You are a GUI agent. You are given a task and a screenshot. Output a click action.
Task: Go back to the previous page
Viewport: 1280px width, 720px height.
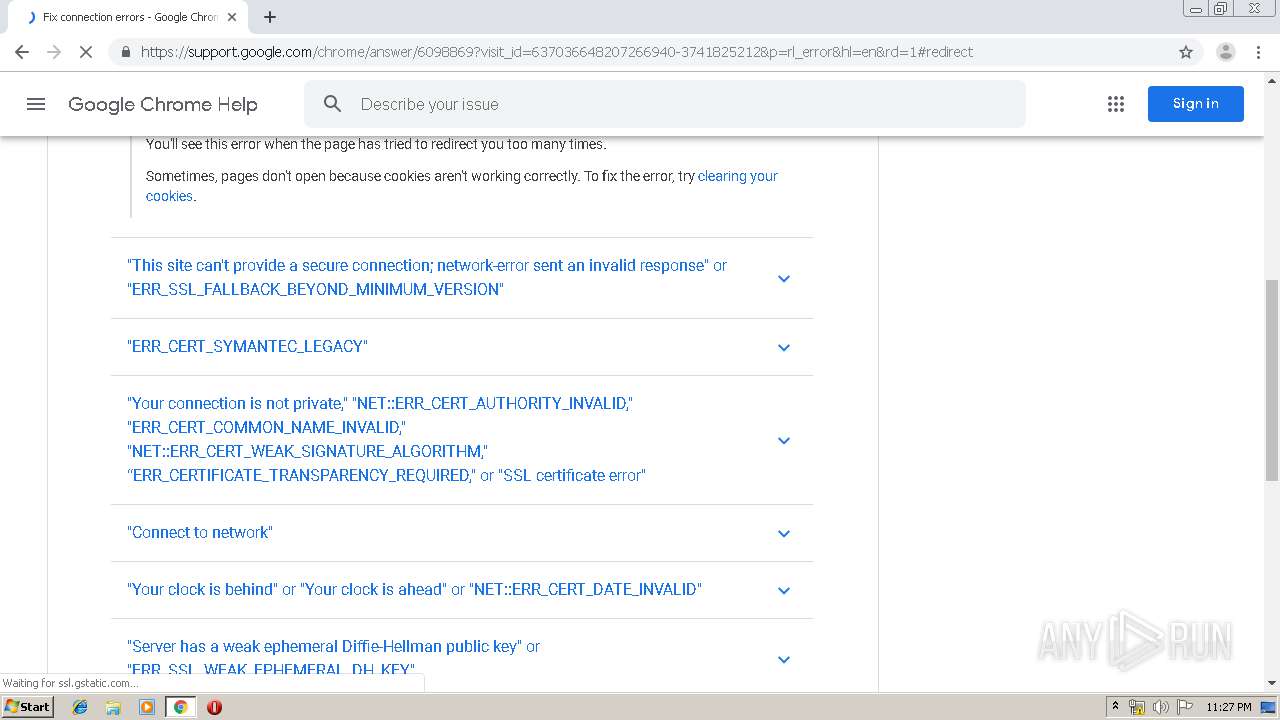click(x=22, y=52)
